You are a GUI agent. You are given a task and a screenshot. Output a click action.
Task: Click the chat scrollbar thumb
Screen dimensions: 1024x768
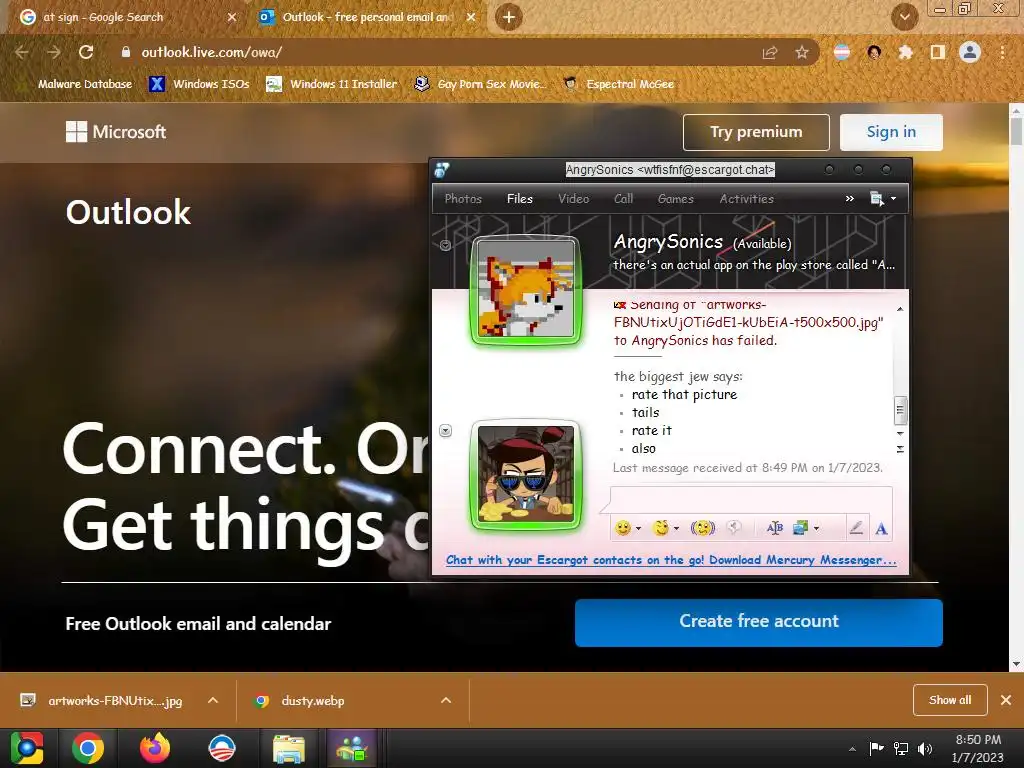click(900, 410)
